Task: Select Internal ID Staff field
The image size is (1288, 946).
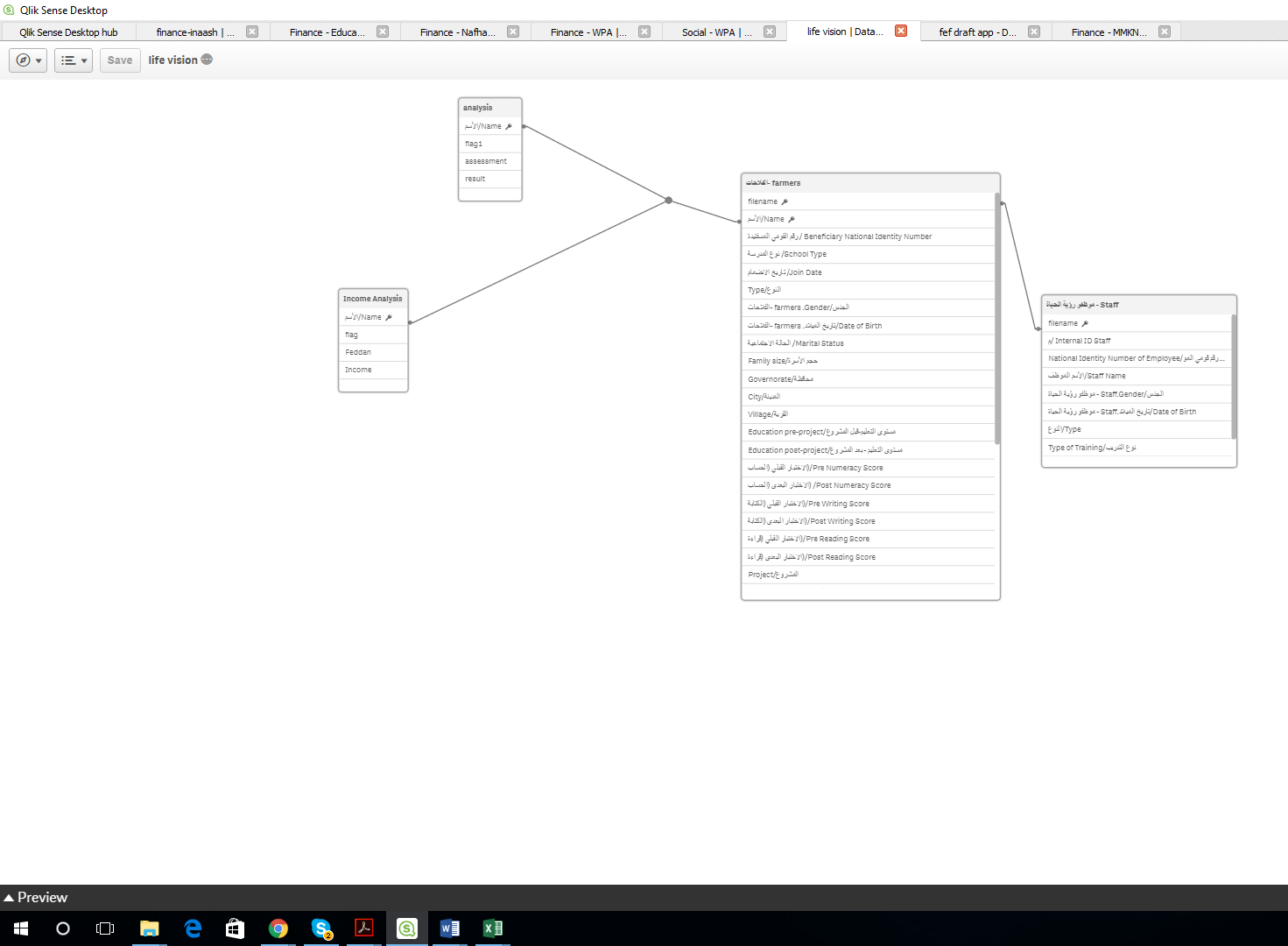Action: (x=1137, y=341)
